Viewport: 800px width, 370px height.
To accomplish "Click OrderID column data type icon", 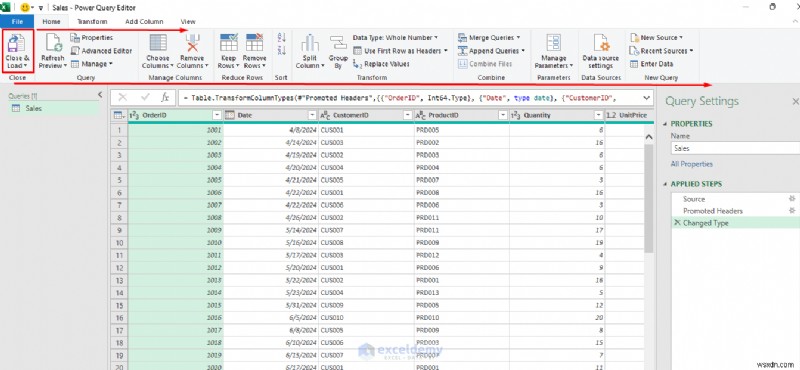I will tap(134, 115).
